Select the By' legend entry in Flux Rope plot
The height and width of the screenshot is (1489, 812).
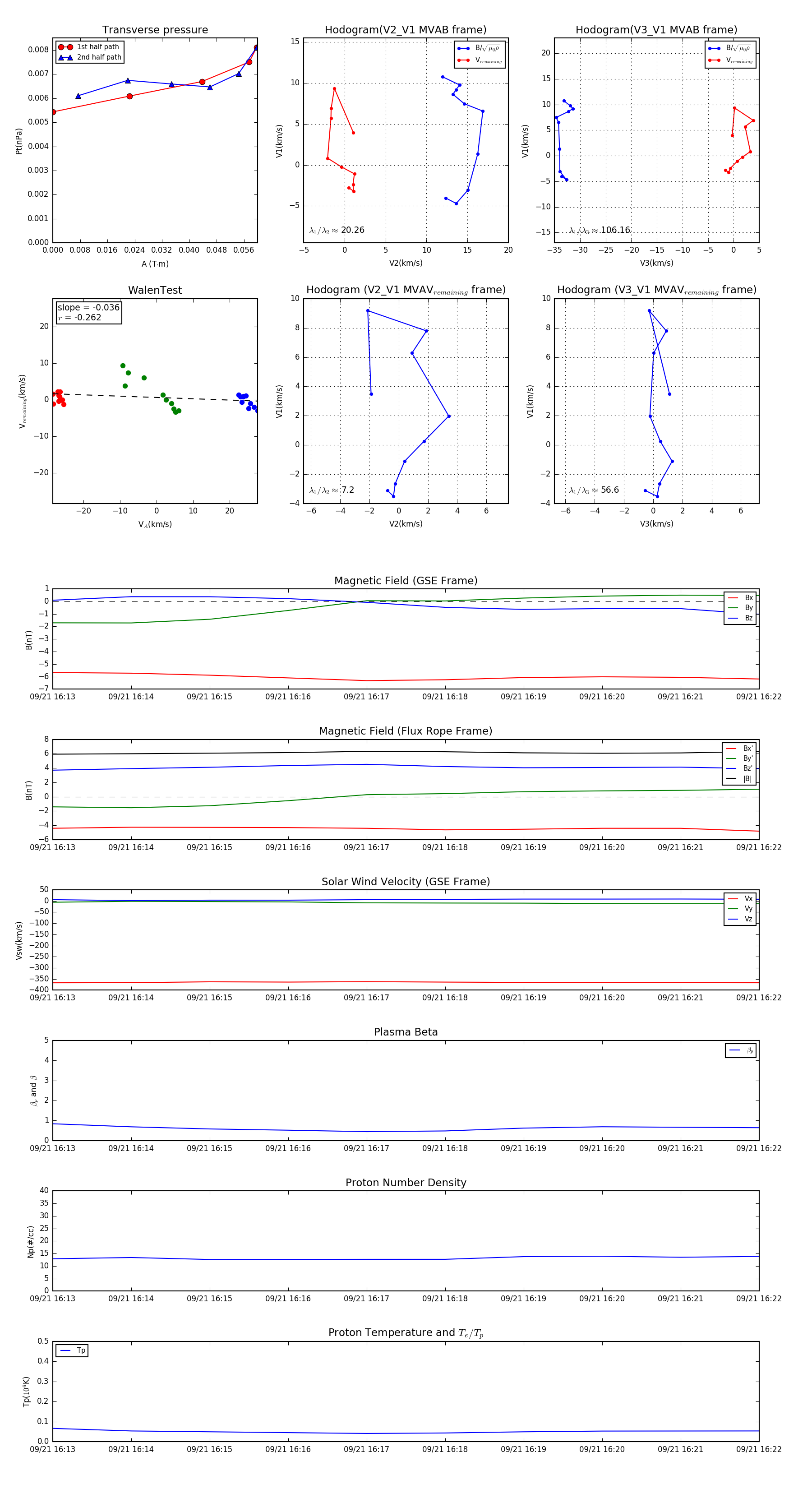[x=739, y=758]
